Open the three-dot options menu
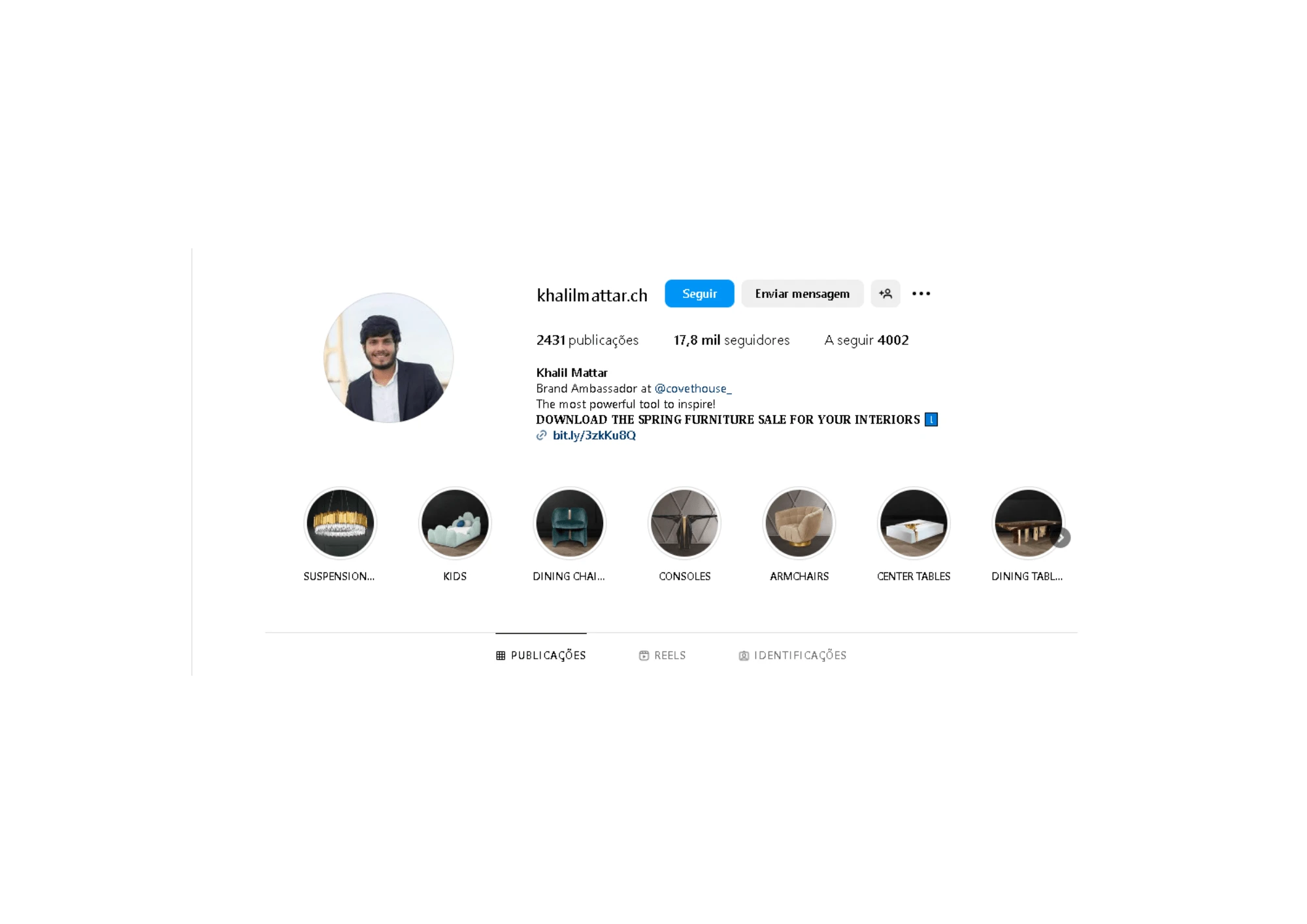Viewport: 1307px width, 924px height. click(x=921, y=293)
